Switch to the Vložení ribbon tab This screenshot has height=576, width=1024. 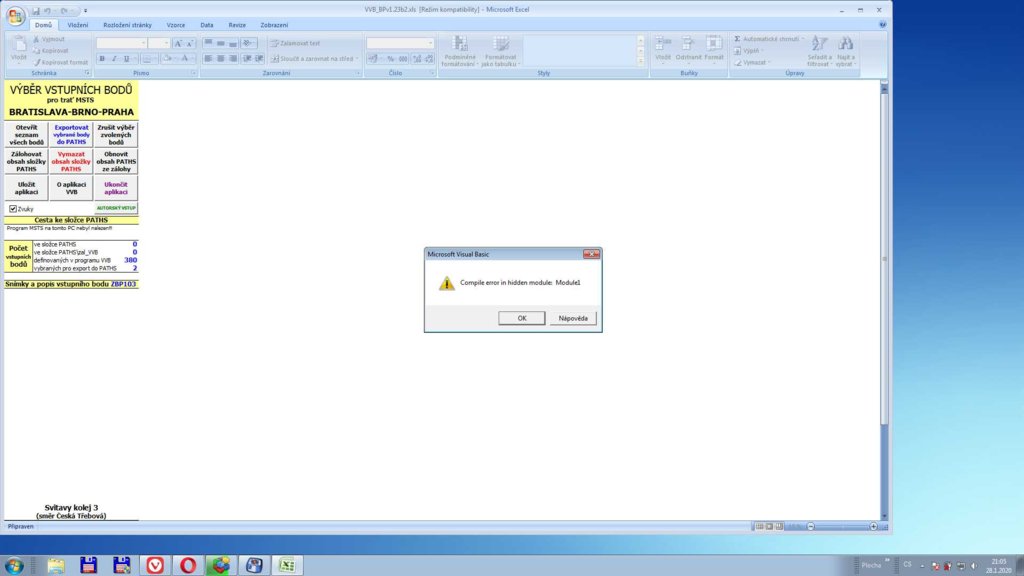[78, 24]
